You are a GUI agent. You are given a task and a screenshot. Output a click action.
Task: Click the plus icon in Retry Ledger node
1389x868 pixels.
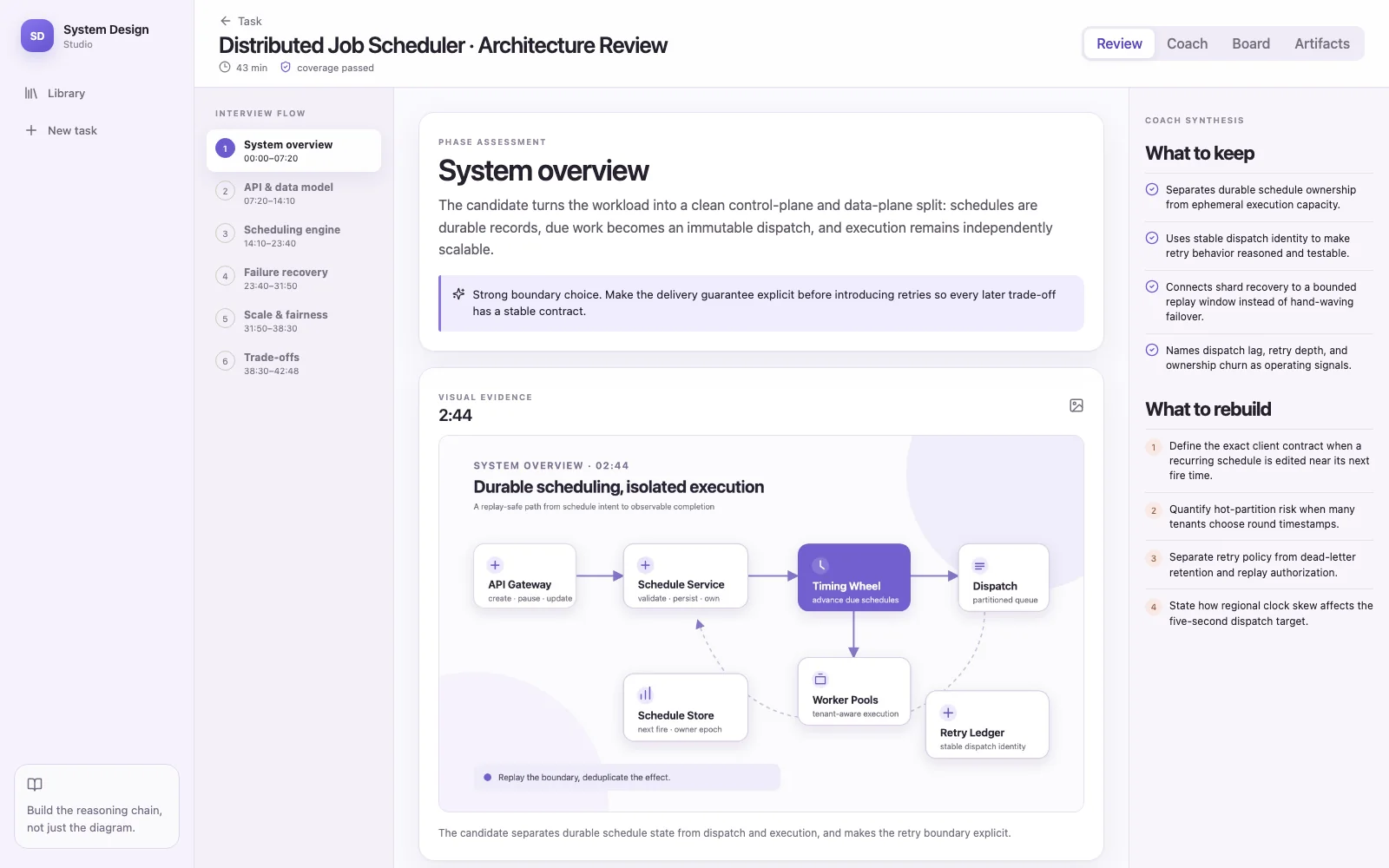pos(948,713)
